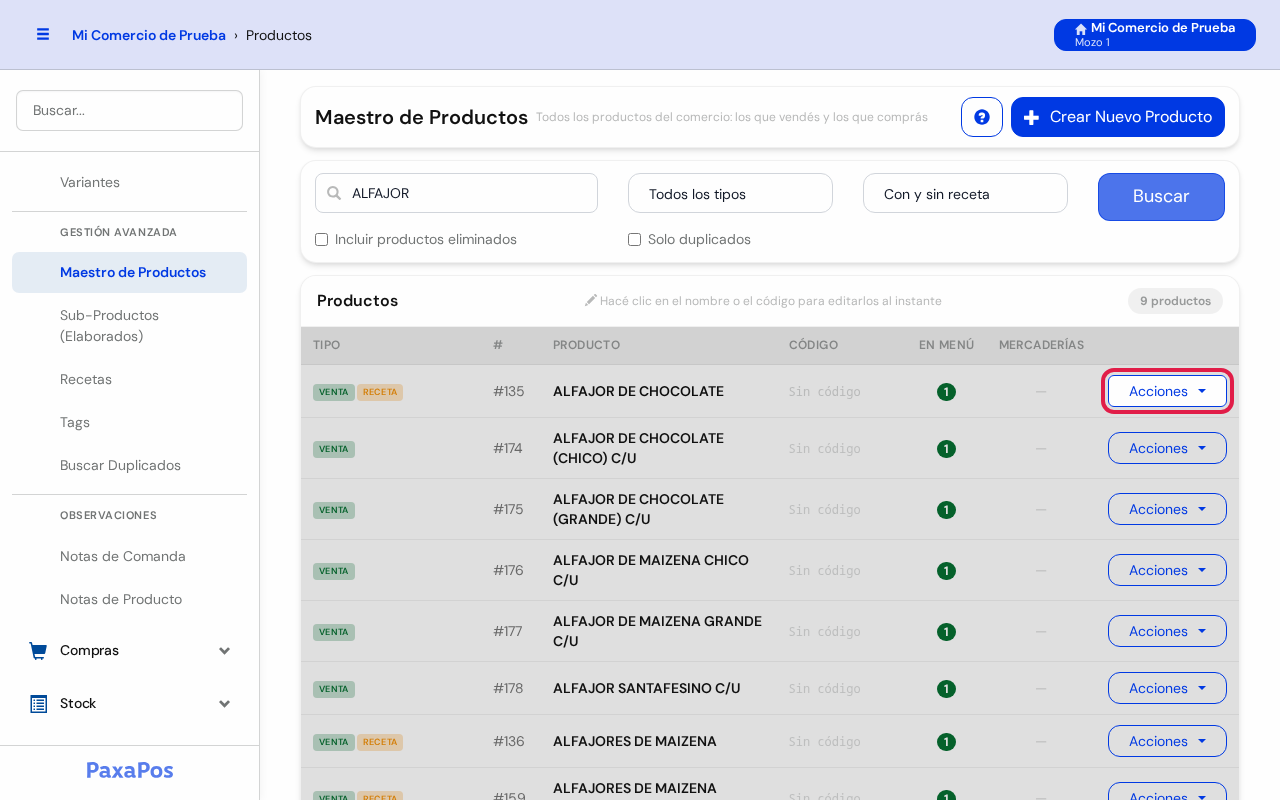Click the PaxaPos logo
This screenshot has height=800, width=1280.
(130, 770)
